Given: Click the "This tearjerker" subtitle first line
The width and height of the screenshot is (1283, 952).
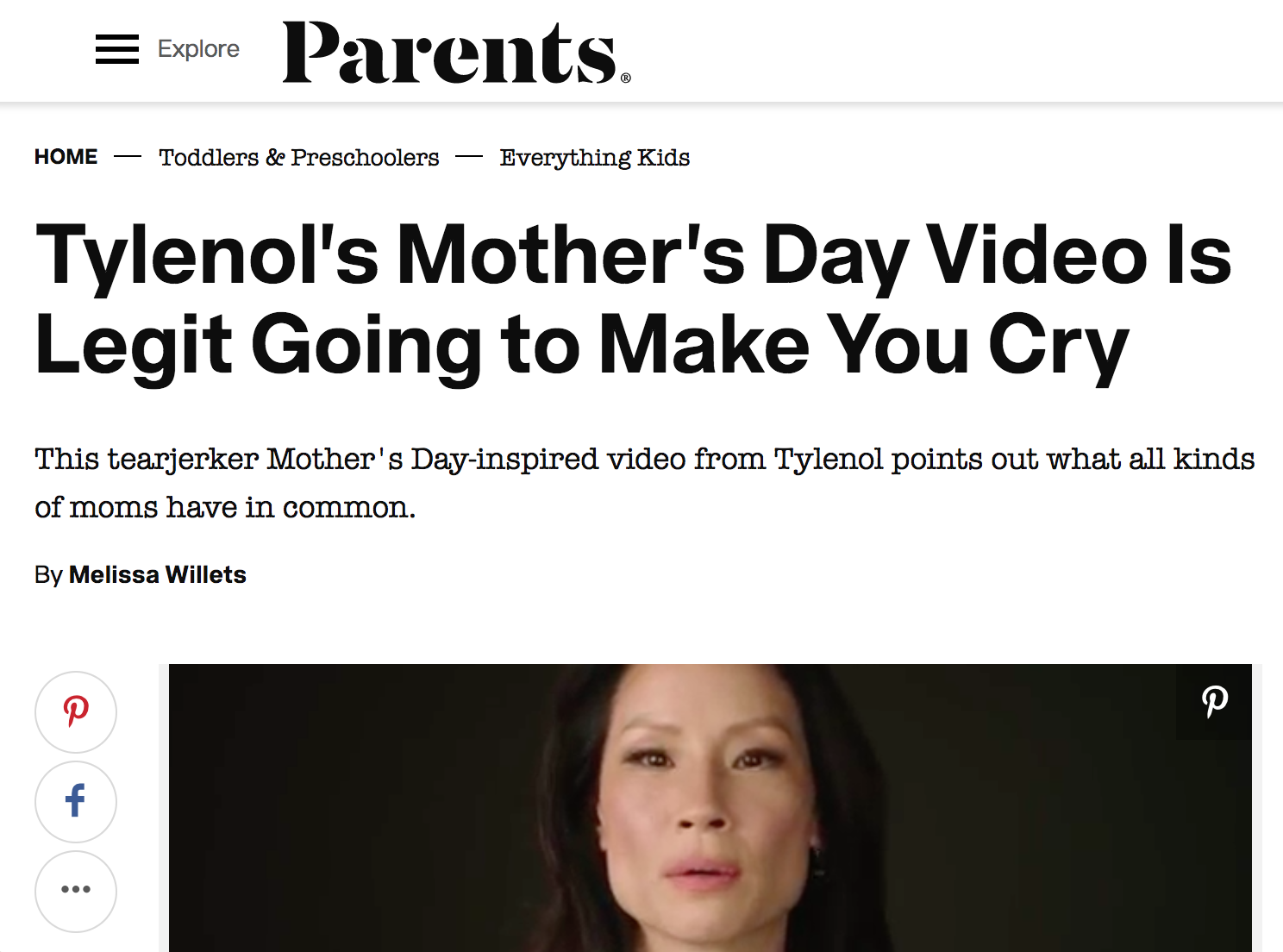Looking at the screenshot, I should click(644, 459).
